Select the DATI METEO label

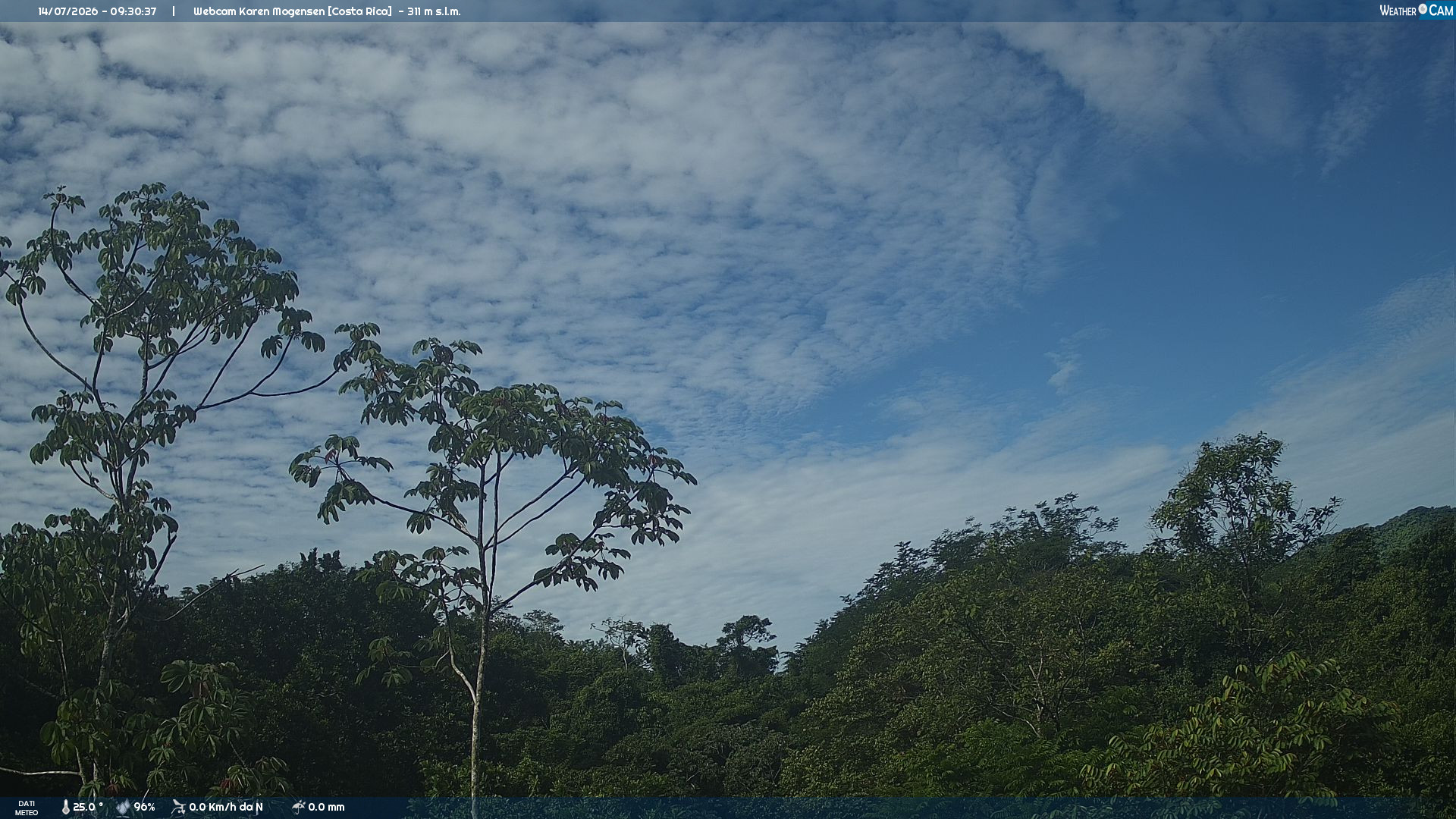pos(27,808)
